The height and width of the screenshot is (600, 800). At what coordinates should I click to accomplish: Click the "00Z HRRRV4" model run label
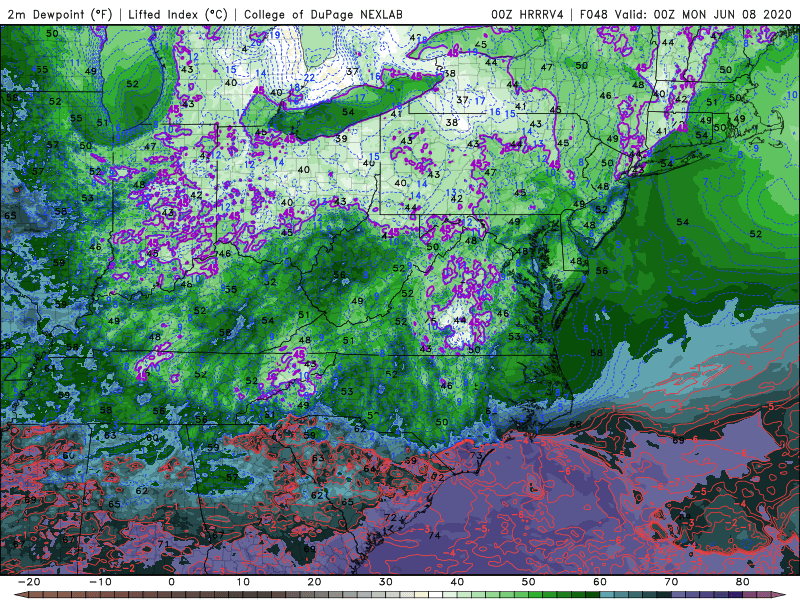click(x=527, y=15)
